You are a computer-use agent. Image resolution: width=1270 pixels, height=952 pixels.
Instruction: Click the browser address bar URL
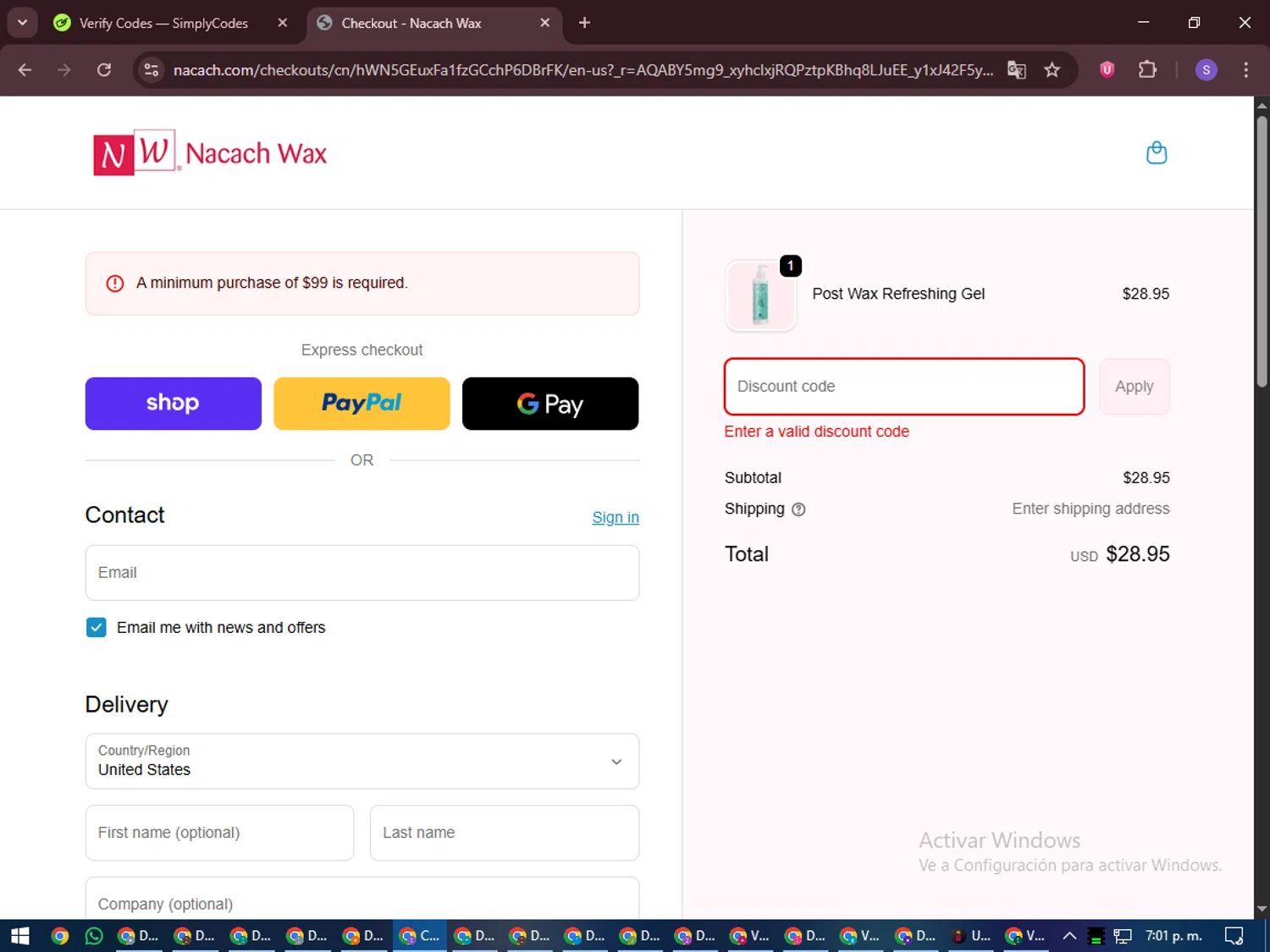[583, 70]
